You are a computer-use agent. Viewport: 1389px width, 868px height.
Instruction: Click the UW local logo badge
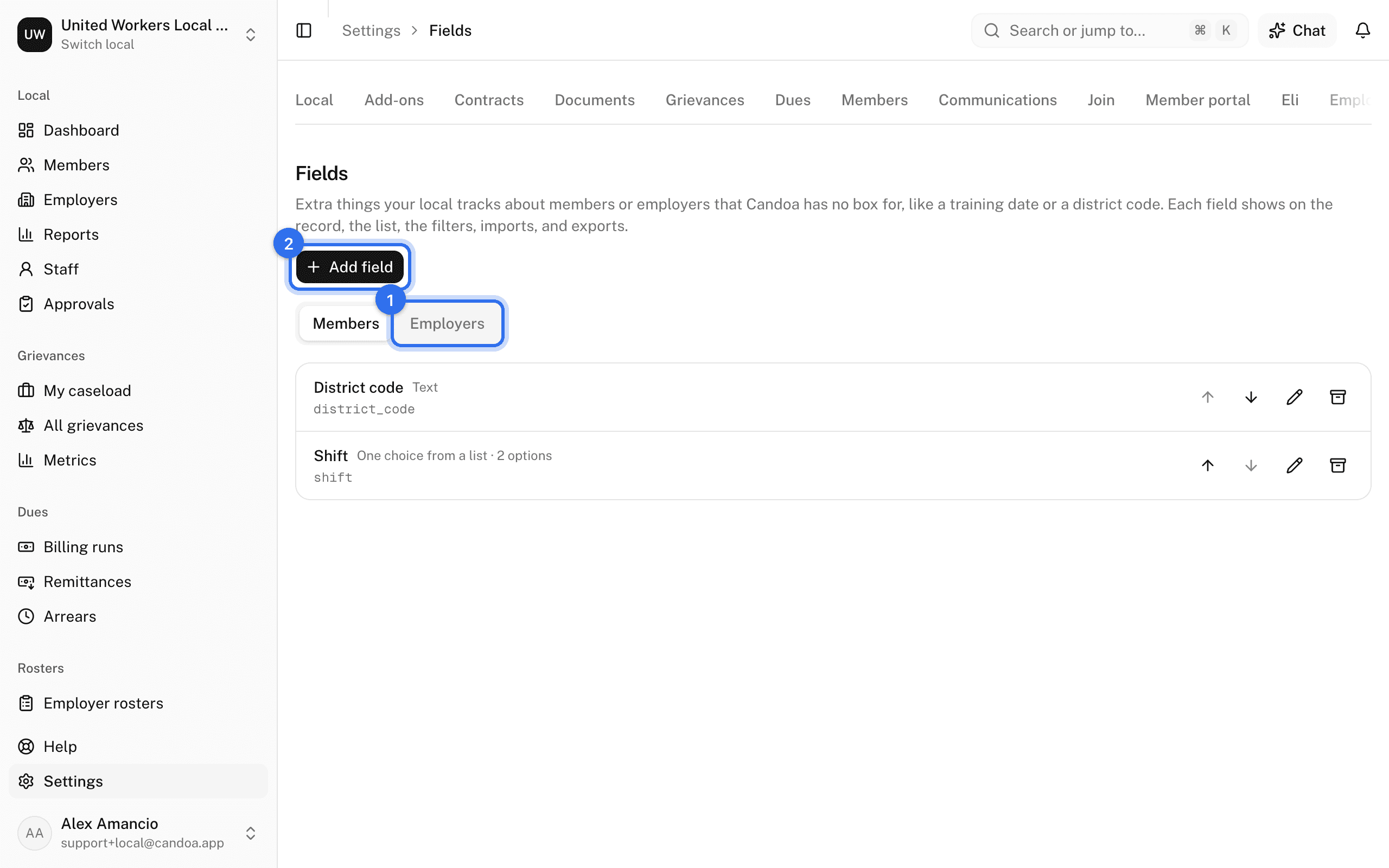pos(34,34)
